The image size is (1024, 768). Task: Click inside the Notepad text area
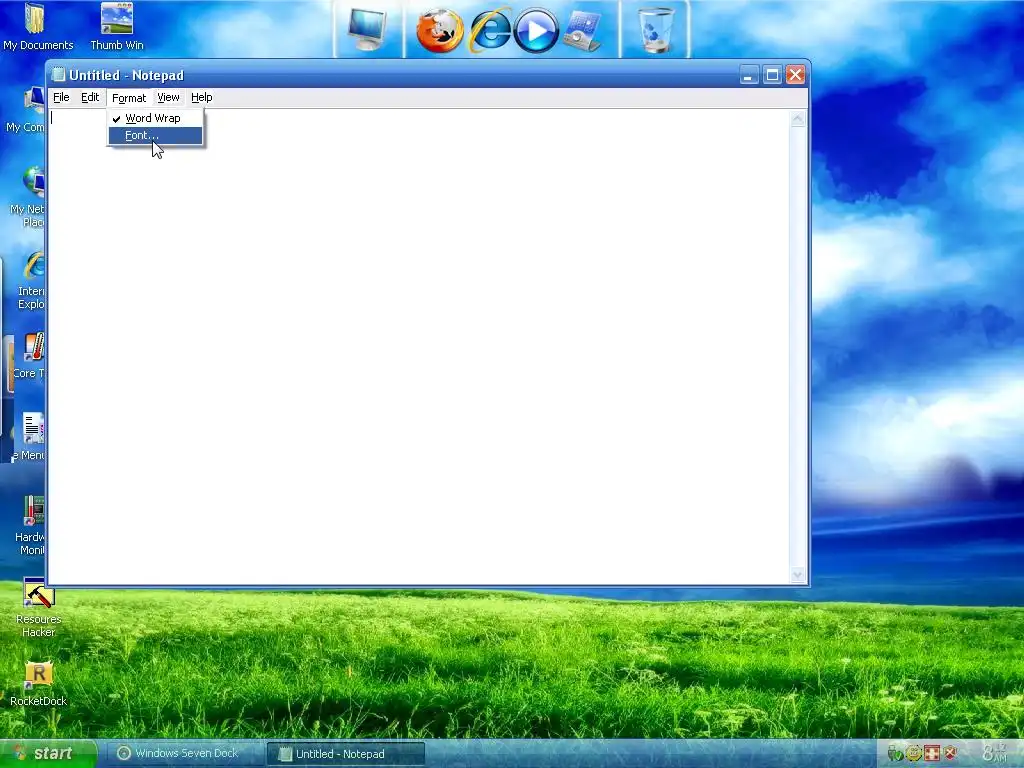tap(419, 346)
